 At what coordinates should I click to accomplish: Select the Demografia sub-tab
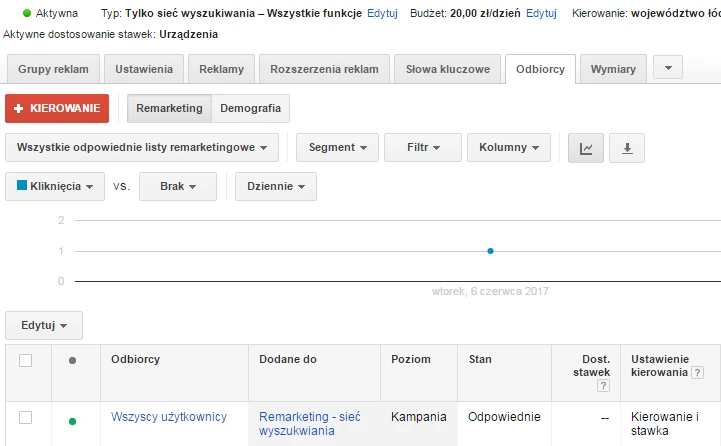pyautogui.click(x=251, y=109)
